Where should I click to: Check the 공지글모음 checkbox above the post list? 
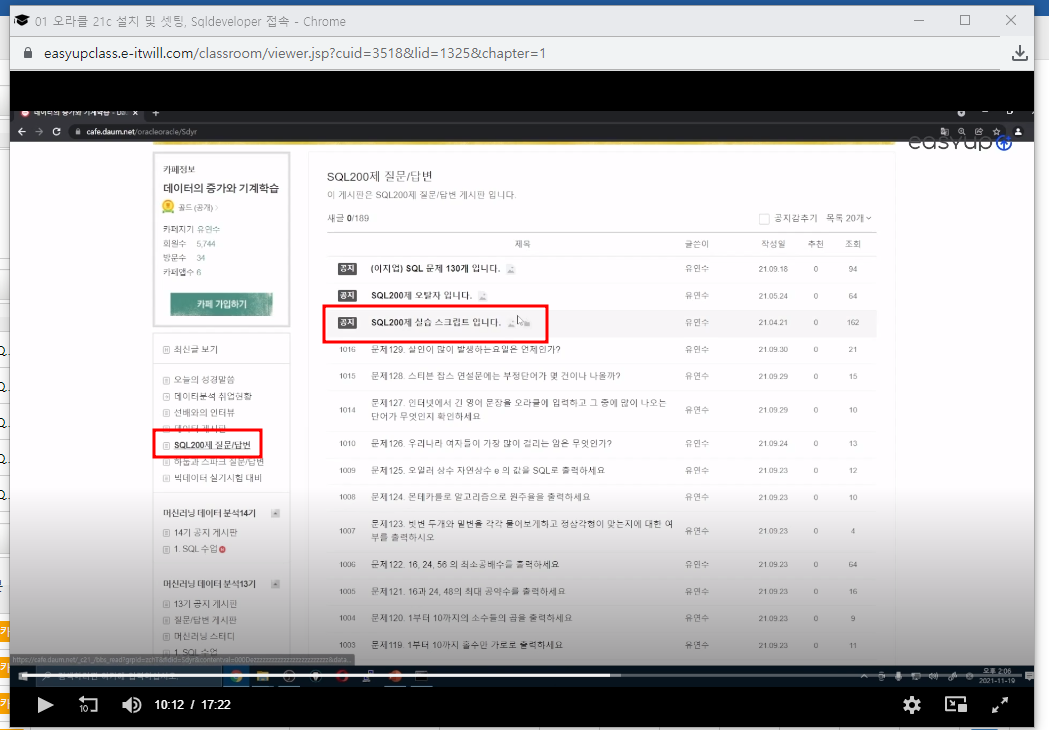tap(764, 219)
